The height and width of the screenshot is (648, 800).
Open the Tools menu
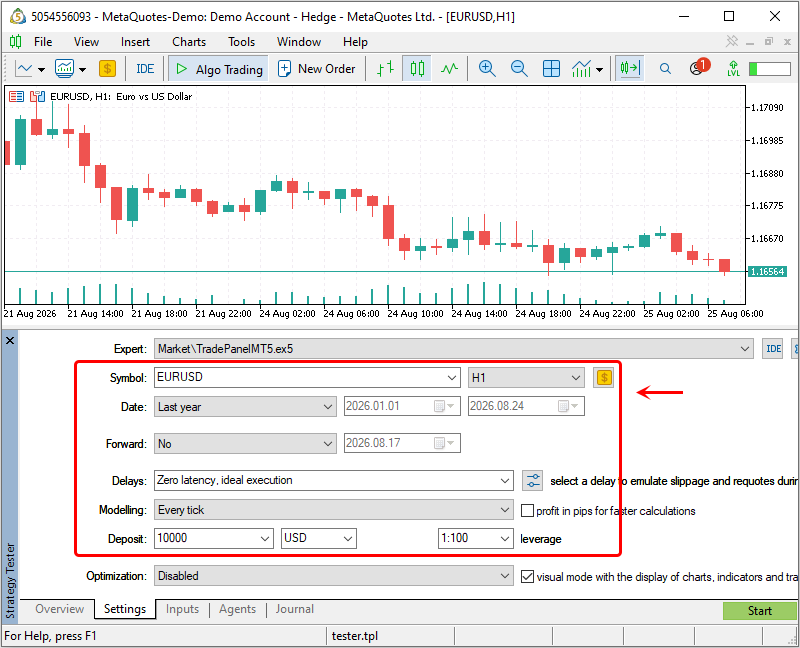(241, 42)
